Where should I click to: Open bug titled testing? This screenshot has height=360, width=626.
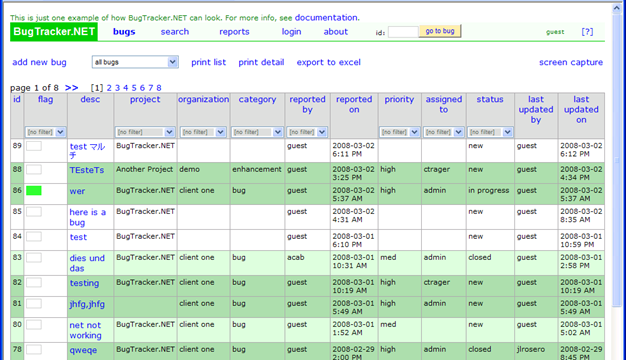point(84,283)
